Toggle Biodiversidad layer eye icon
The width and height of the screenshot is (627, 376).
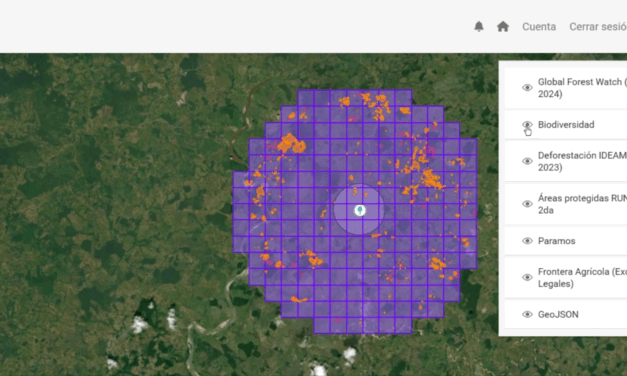pos(527,125)
